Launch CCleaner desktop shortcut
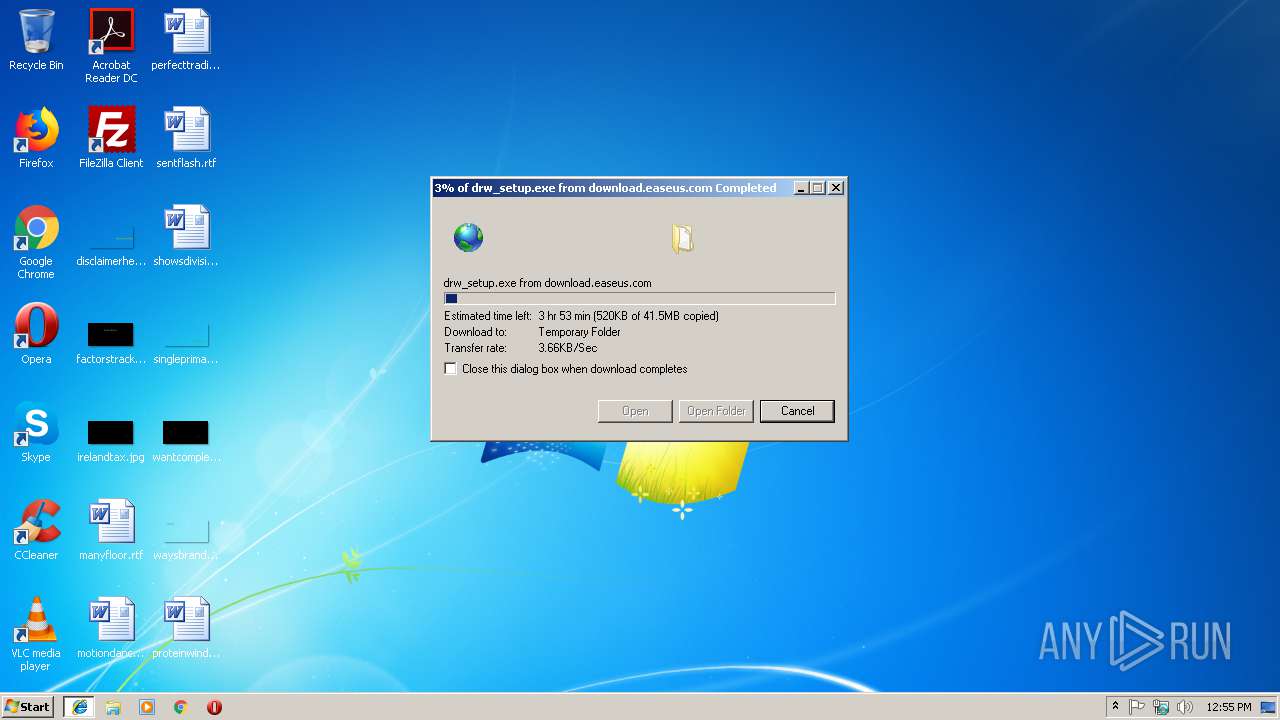1280x720 pixels. coord(36,530)
